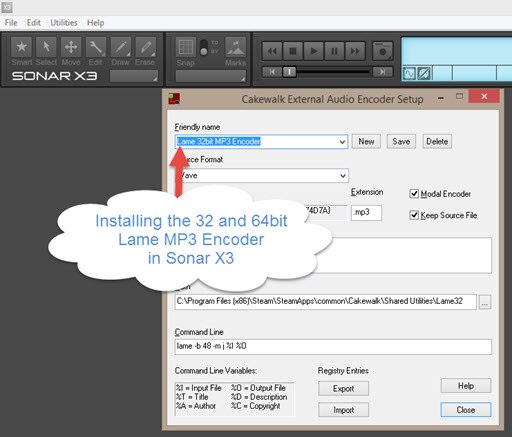Viewport: 512px width, 437px height.
Task: Click the Export registry button
Action: tap(343, 388)
